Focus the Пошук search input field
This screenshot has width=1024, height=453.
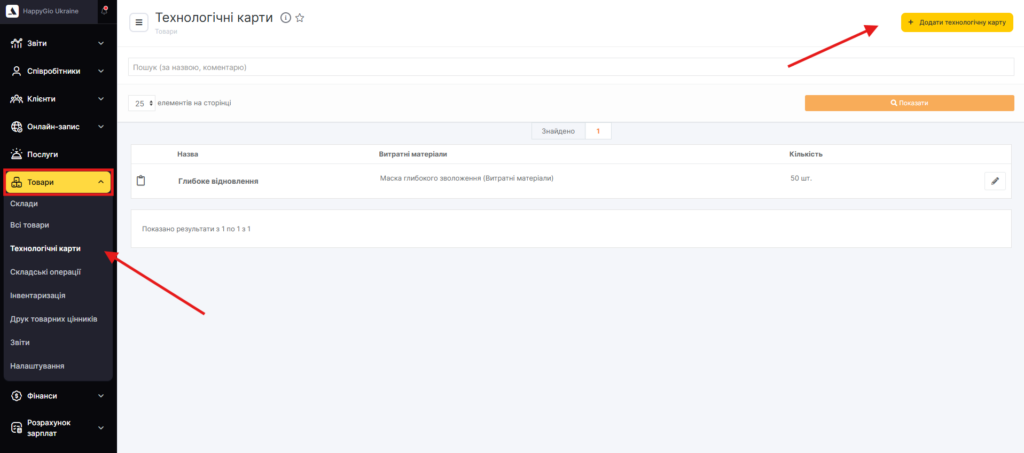click(571, 67)
